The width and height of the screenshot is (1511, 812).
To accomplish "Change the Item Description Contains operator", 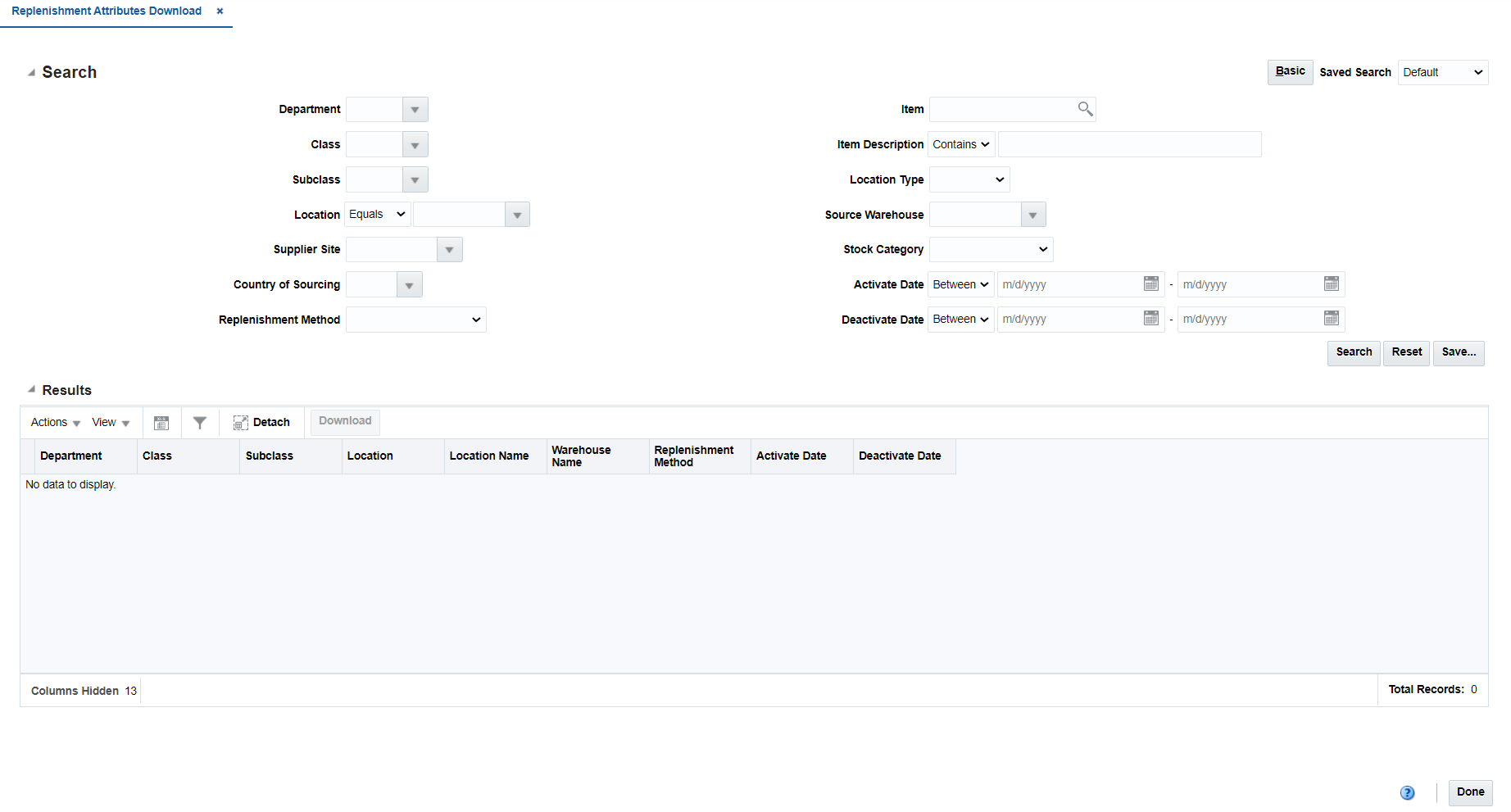I will tap(960, 143).
